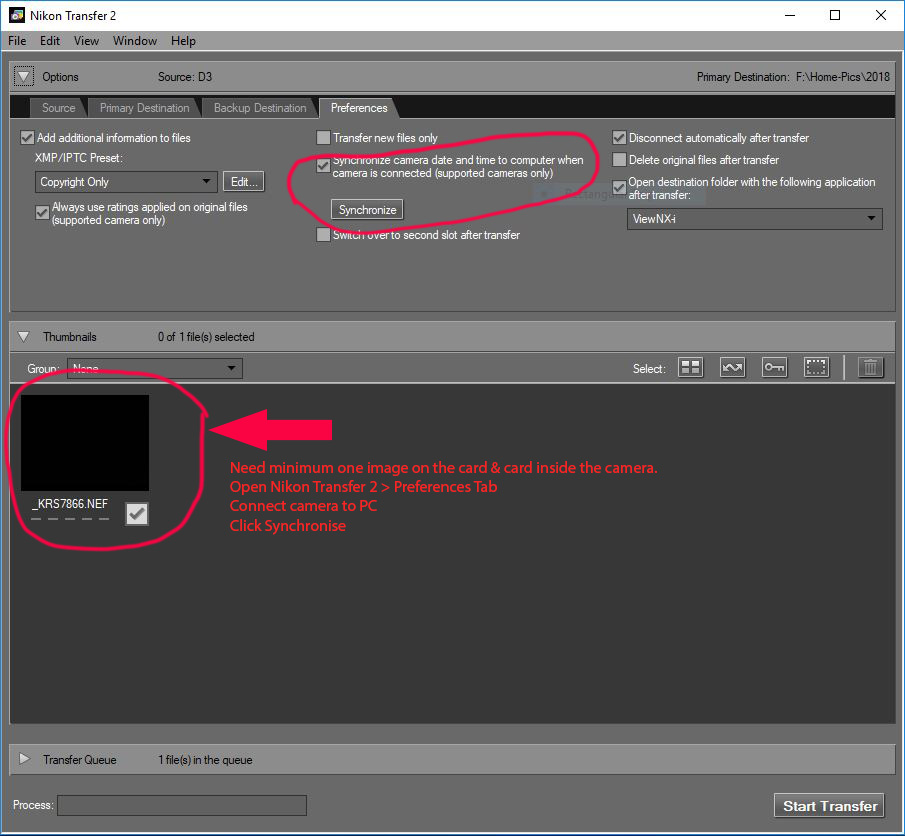Click the Start Transfer button
Image resolution: width=905 pixels, height=836 pixels.
coord(829,805)
